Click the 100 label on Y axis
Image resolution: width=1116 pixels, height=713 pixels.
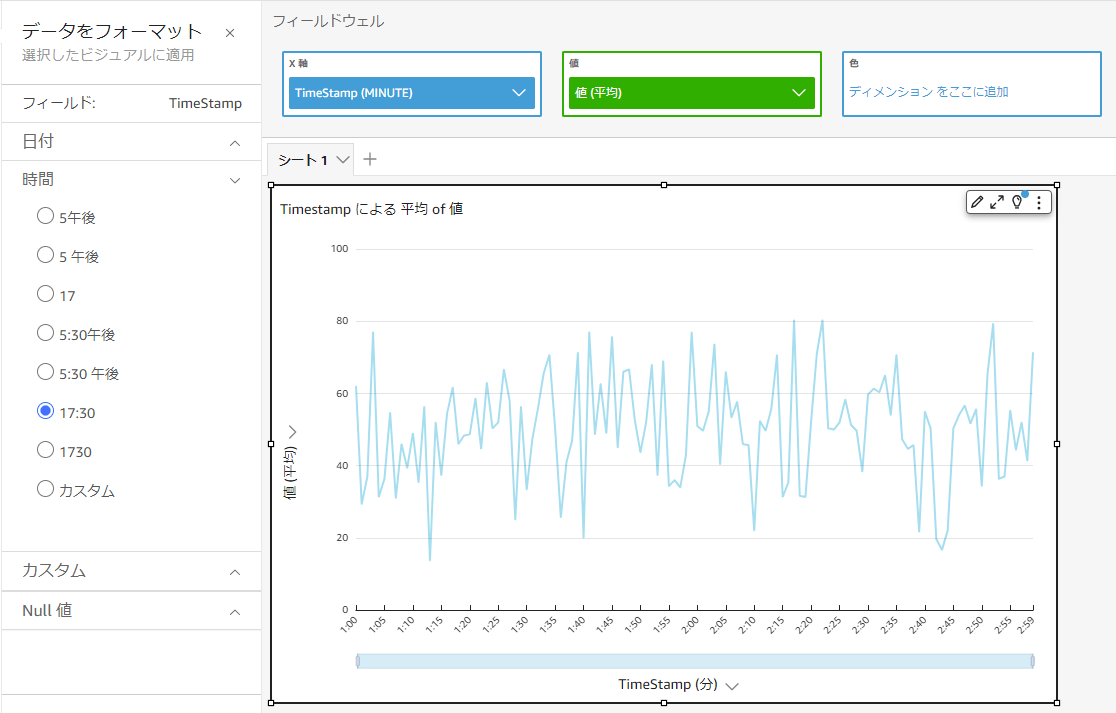[339, 248]
